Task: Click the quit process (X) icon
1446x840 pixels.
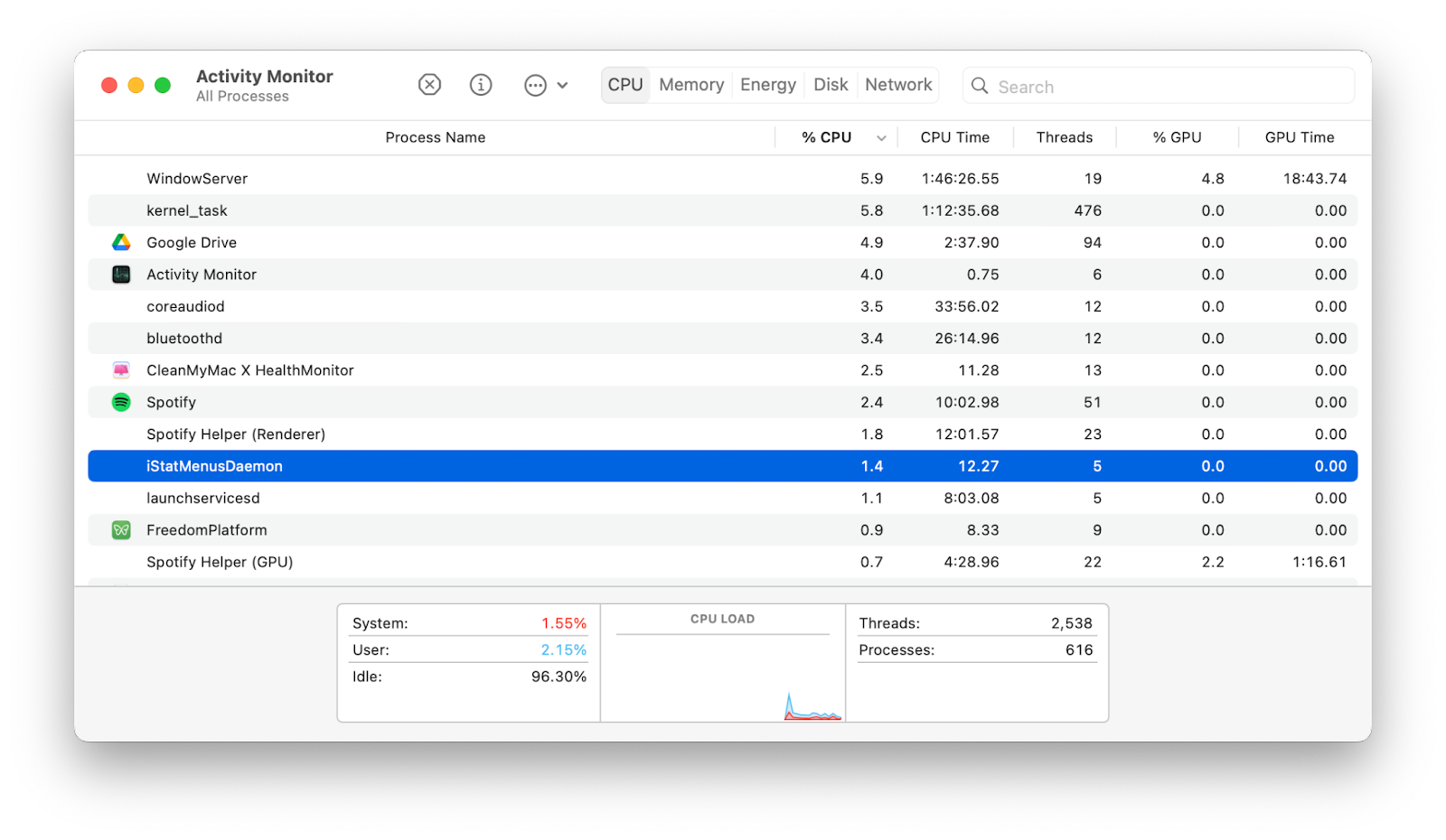Action: 429,84
